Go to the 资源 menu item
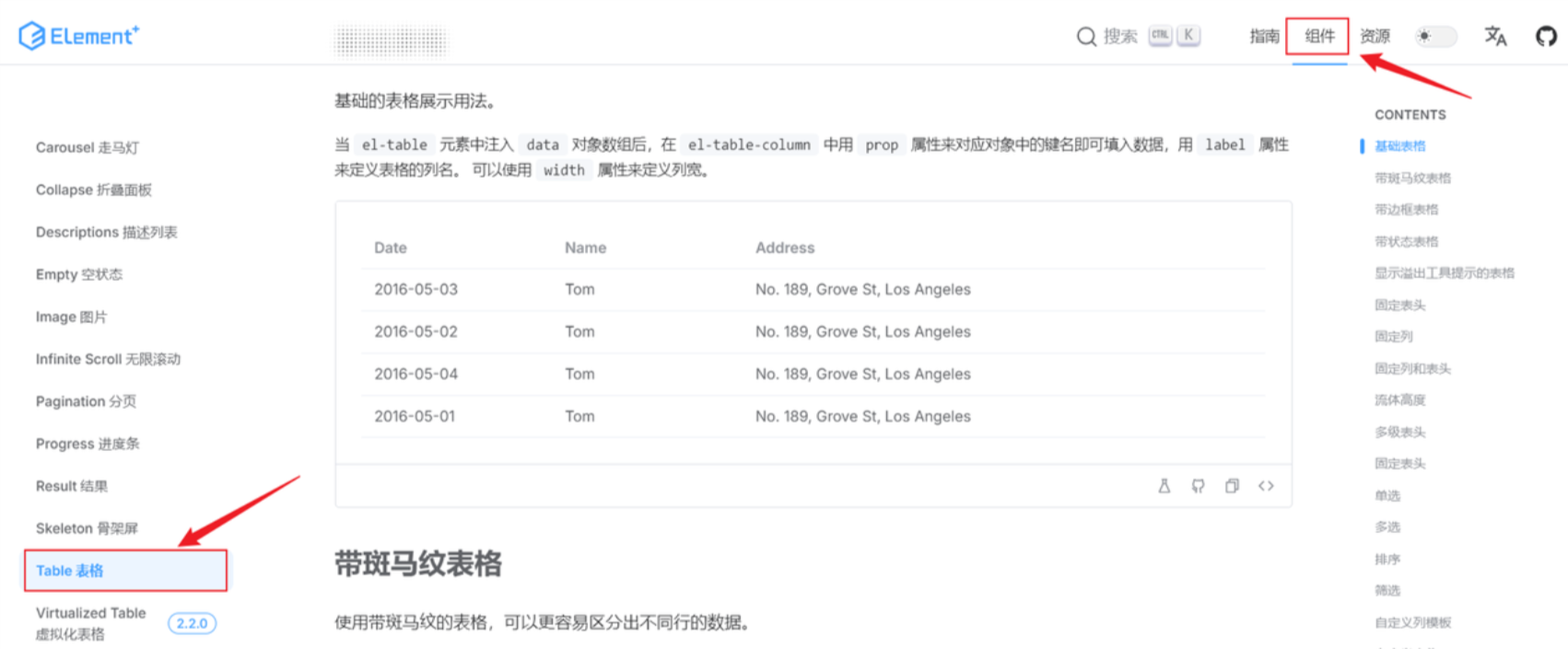This screenshot has height=649, width=1568. (x=1375, y=37)
